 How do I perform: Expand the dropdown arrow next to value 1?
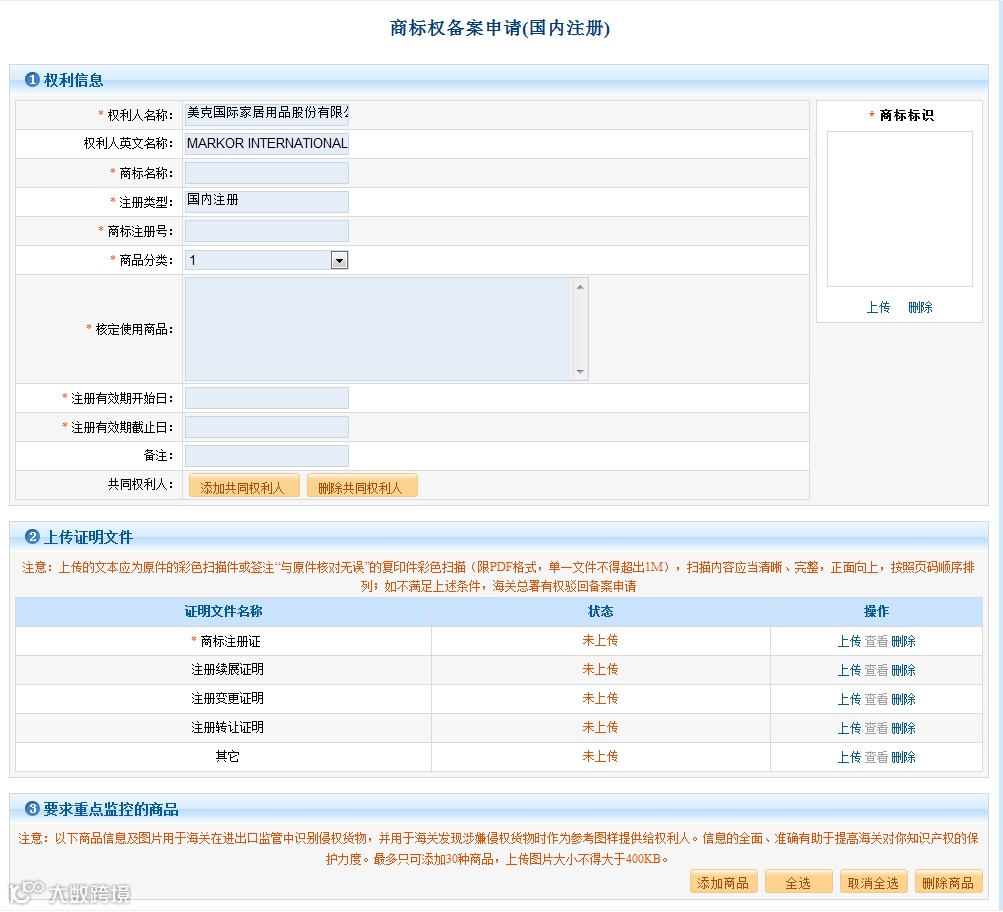coord(340,259)
